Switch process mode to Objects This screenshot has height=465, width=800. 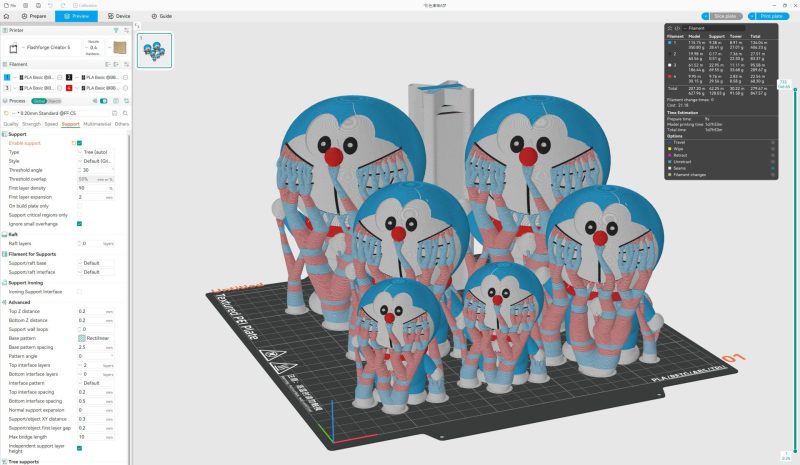click(x=54, y=101)
